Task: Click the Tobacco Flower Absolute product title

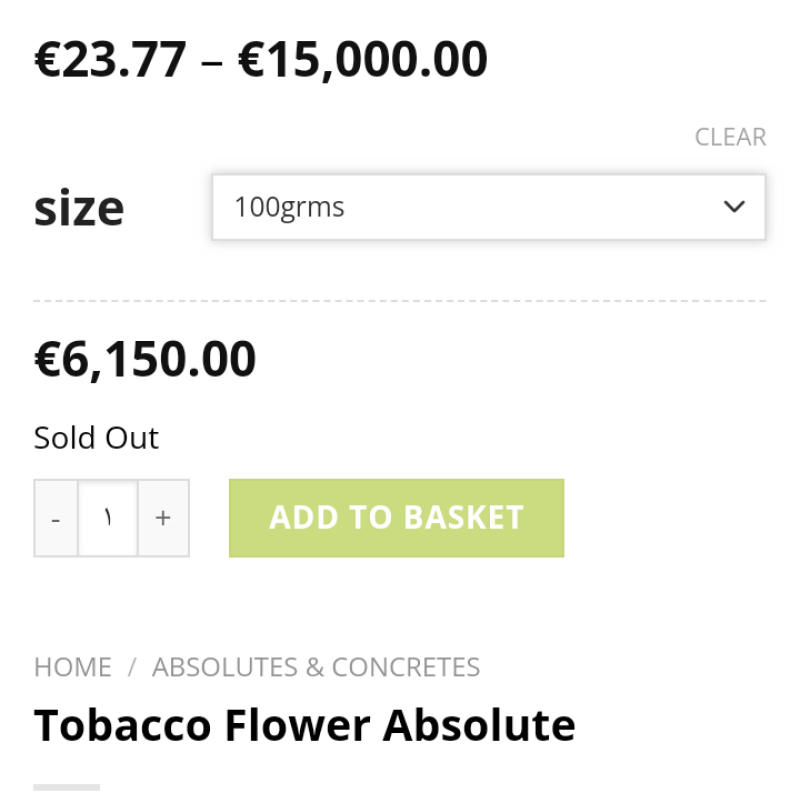Action: point(304,725)
